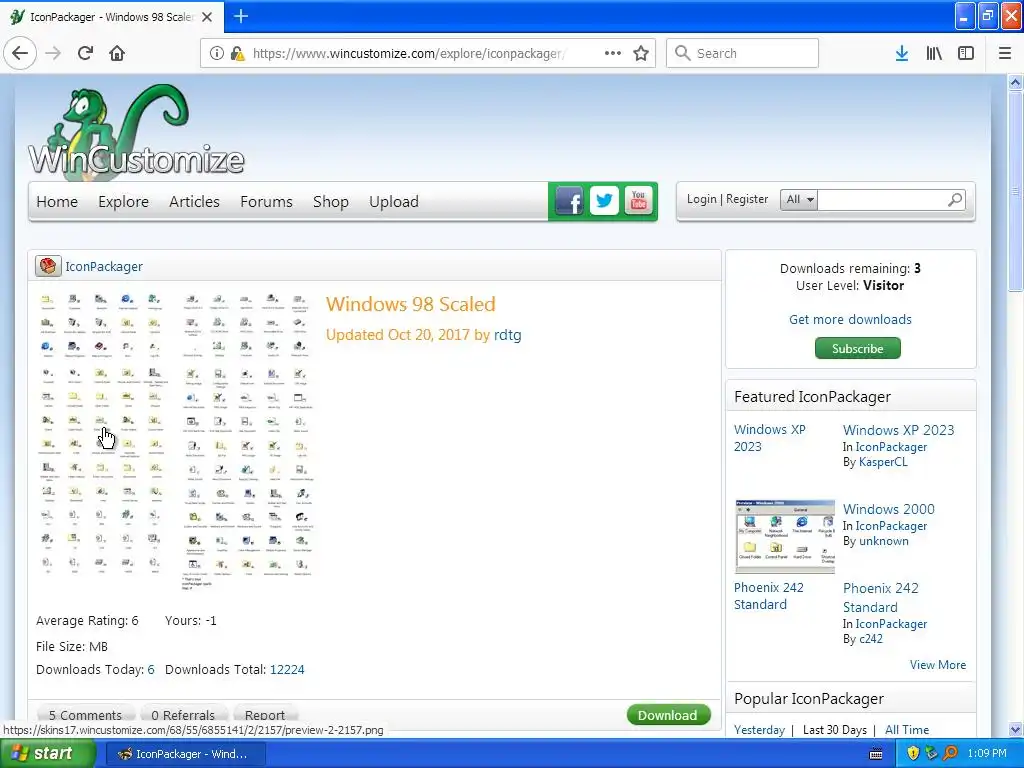The height and width of the screenshot is (768, 1024).
Task: Open the 0 Referrals tab
Action: [x=183, y=715]
